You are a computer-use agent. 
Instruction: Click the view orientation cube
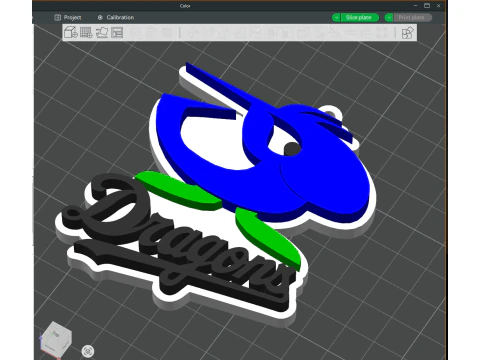56,338
